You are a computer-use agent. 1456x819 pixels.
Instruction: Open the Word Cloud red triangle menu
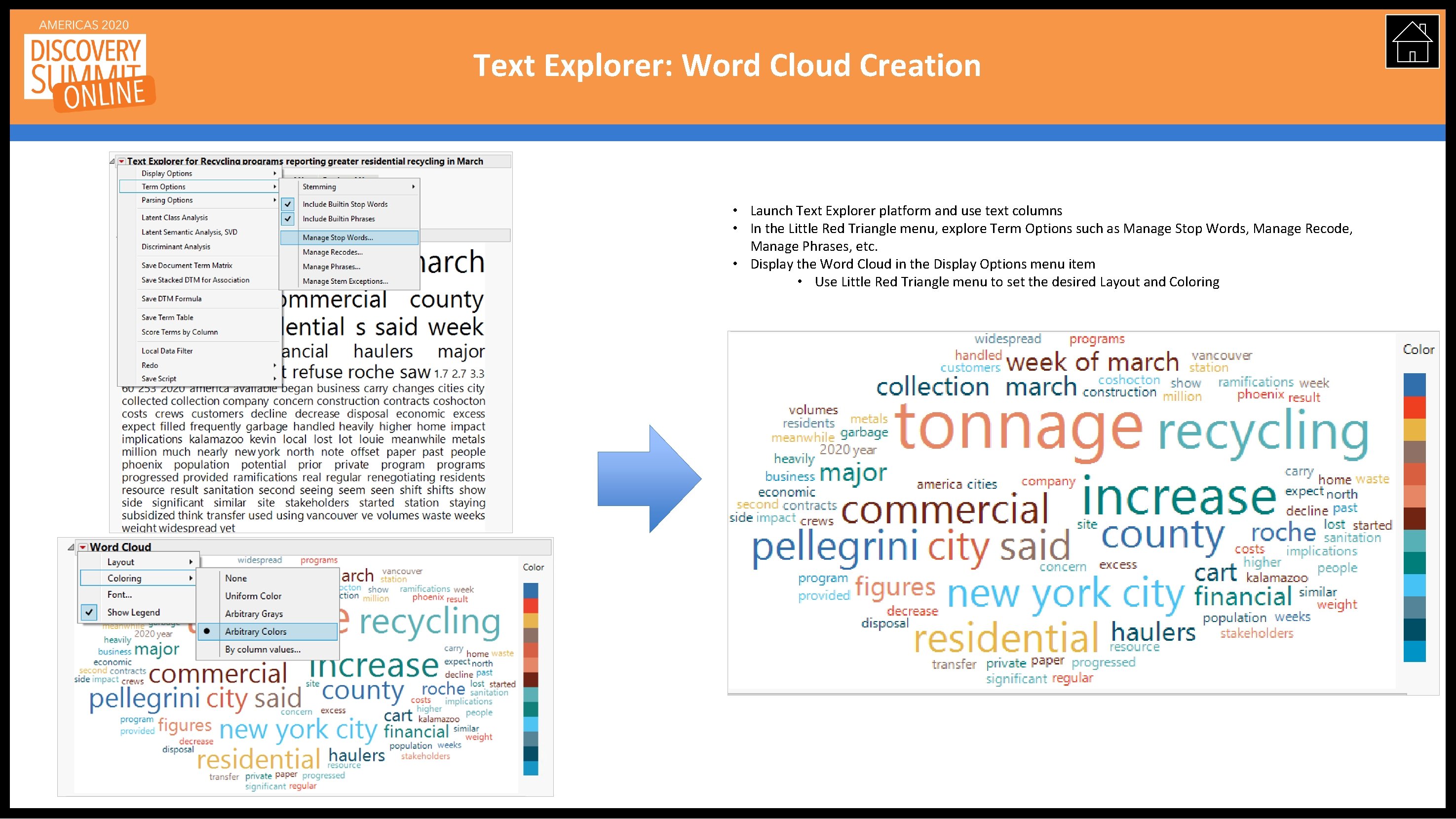tap(82, 547)
